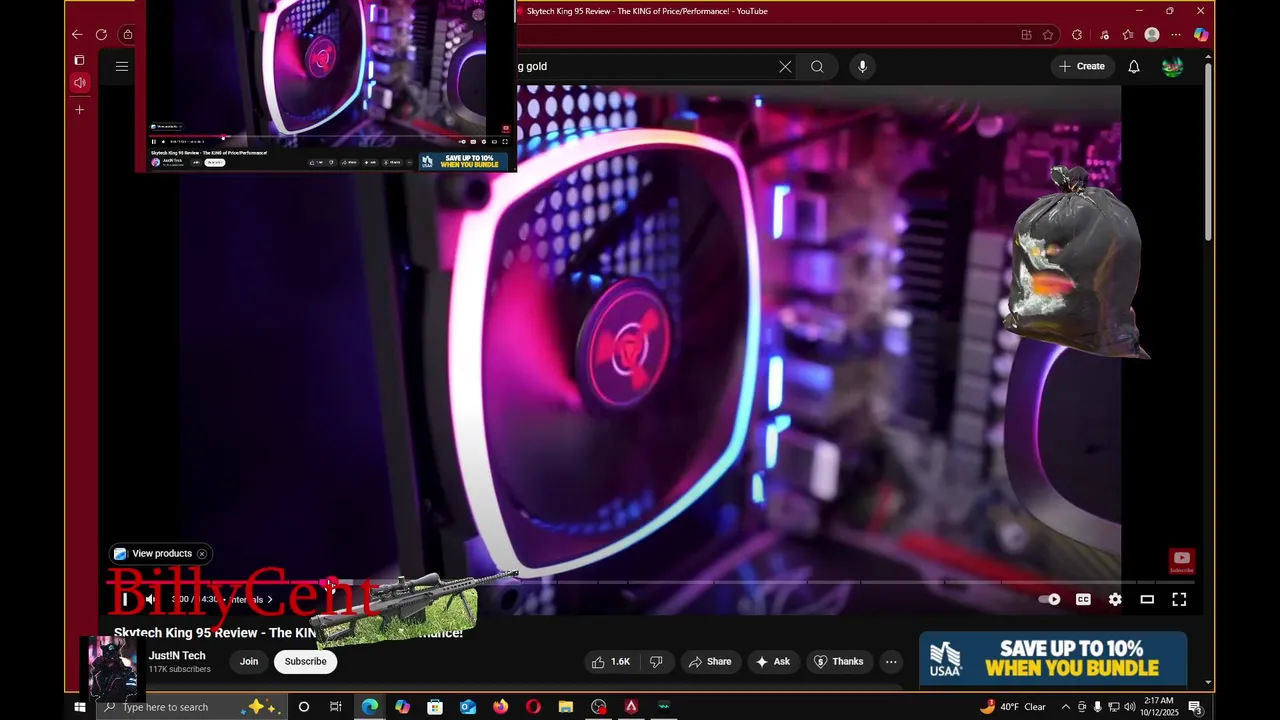Click the Ask button
The image size is (1280, 720).
[772, 662]
